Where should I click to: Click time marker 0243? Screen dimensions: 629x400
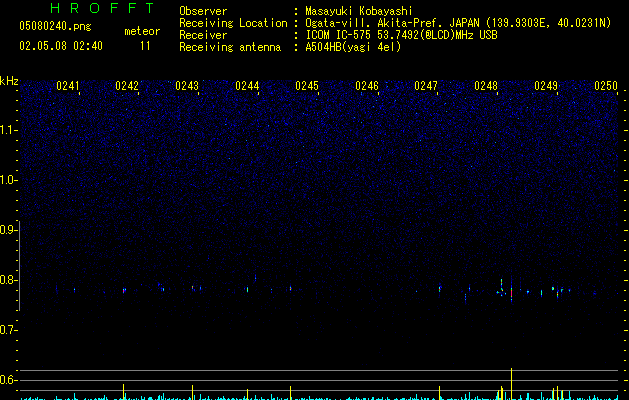(187, 86)
